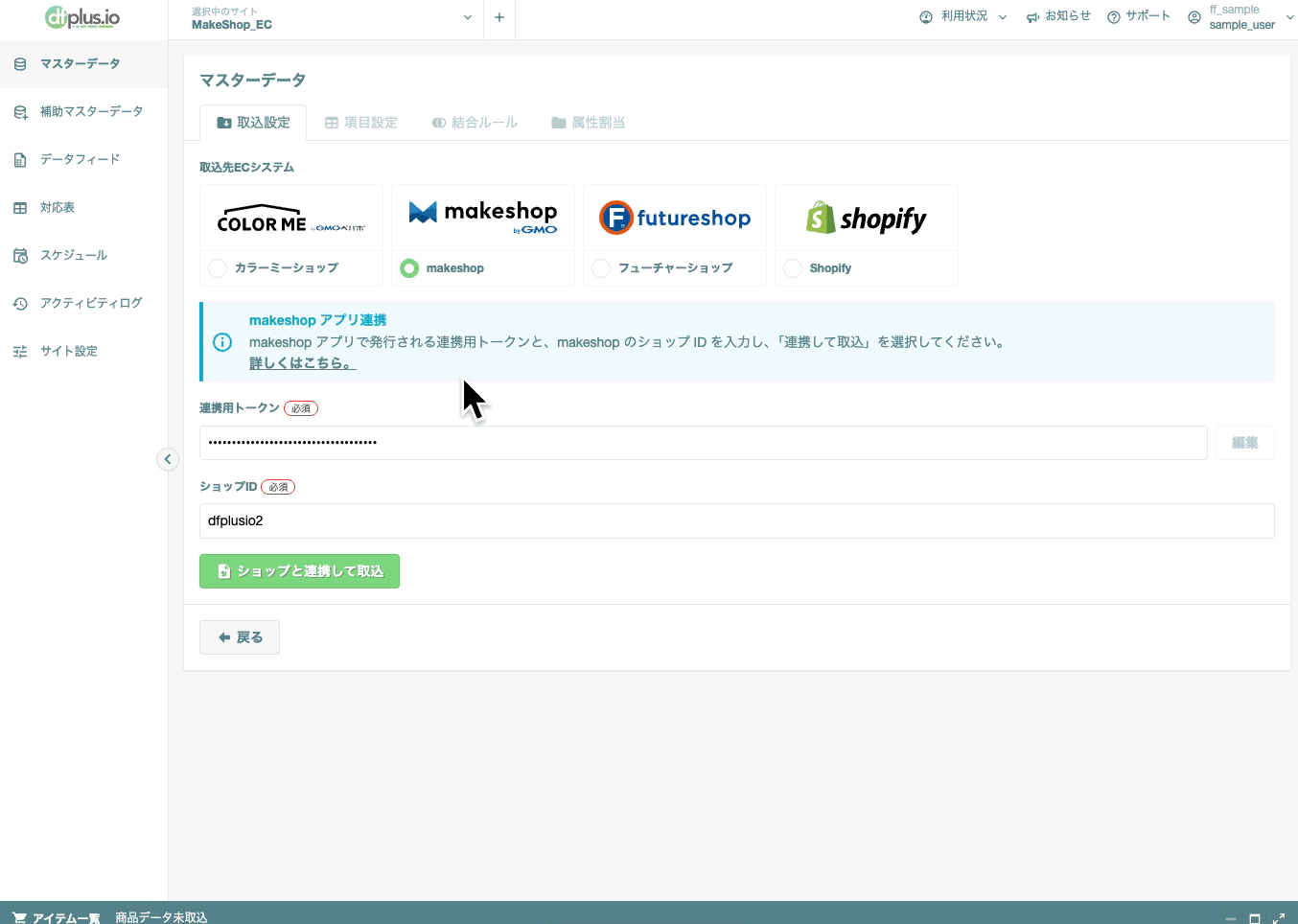The height and width of the screenshot is (924, 1298).
Task: Click the activity log history icon
Action: (x=20, y=304)
